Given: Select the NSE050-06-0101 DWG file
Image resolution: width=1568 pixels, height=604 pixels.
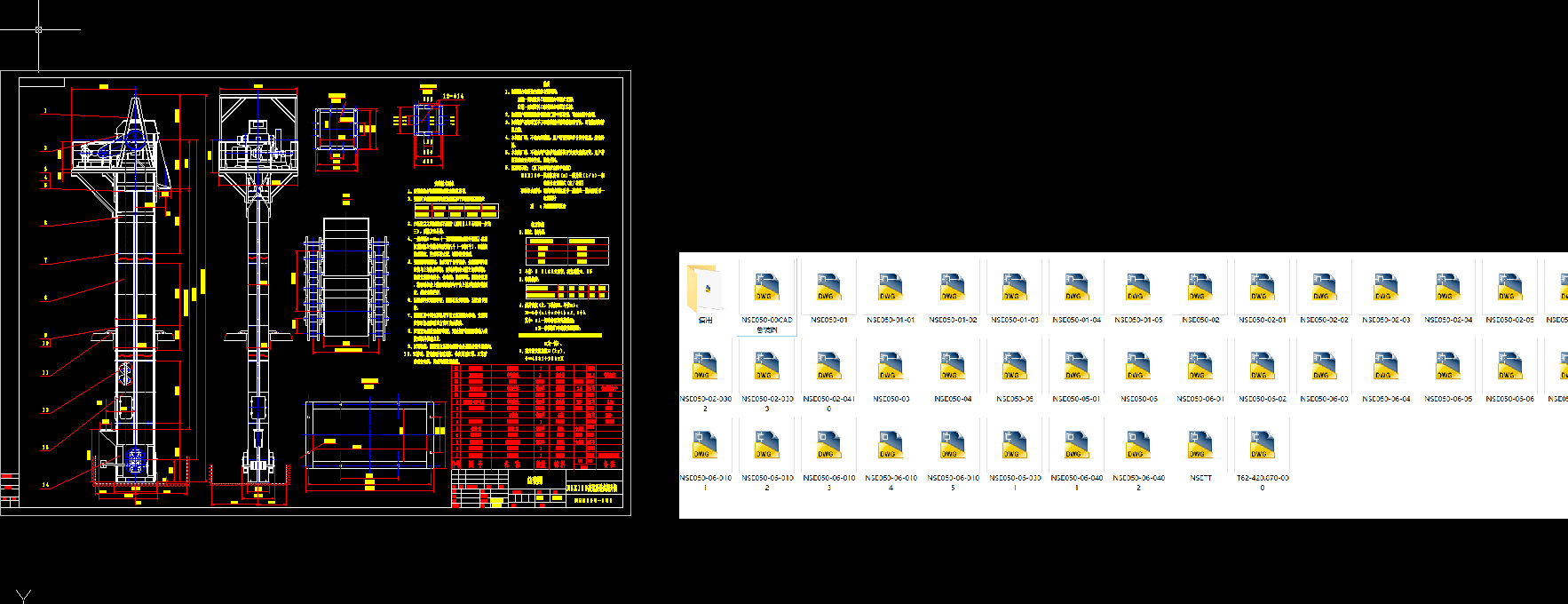Looking at the screenshot, I should [x=706, y=456].
